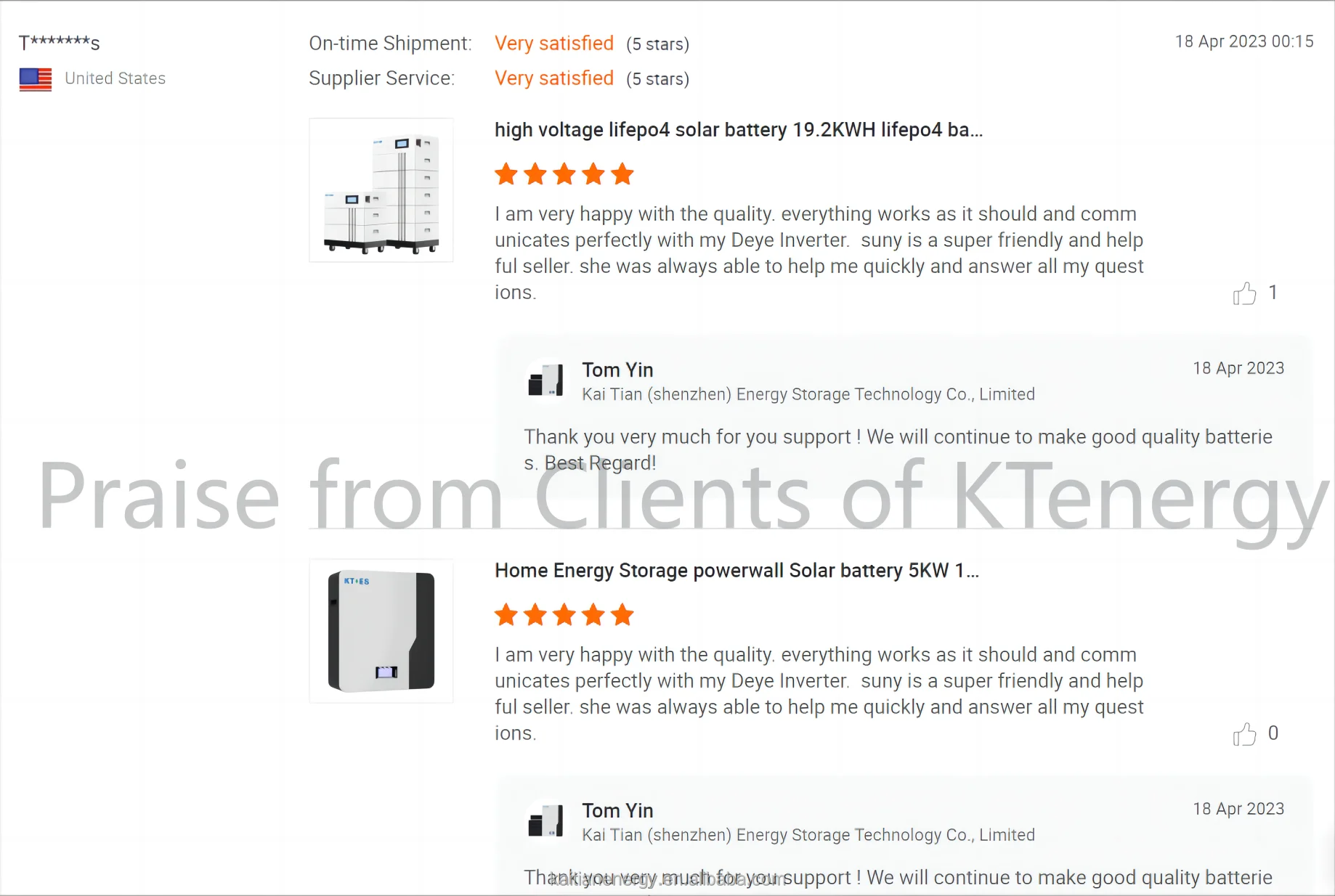This screenshot has width=1335, height=896.
Task: Click the United States flag icon
Action: pyautogui.click(x=36, y=79)
